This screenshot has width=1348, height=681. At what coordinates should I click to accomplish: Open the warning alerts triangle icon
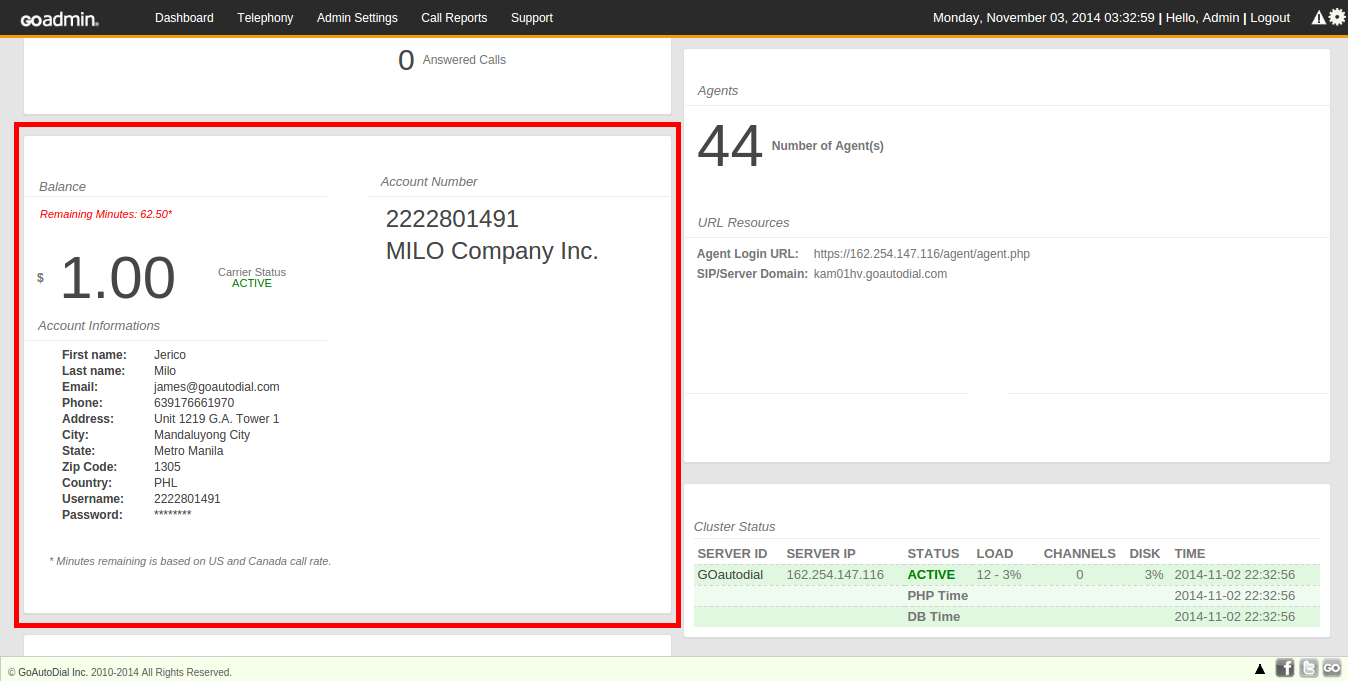tap(1319, 17)
